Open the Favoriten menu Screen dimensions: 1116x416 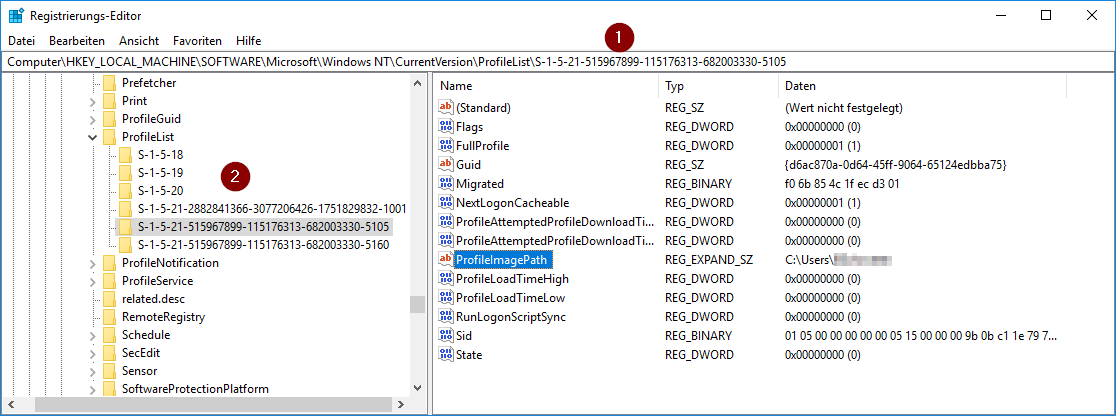tap(197, 41)
